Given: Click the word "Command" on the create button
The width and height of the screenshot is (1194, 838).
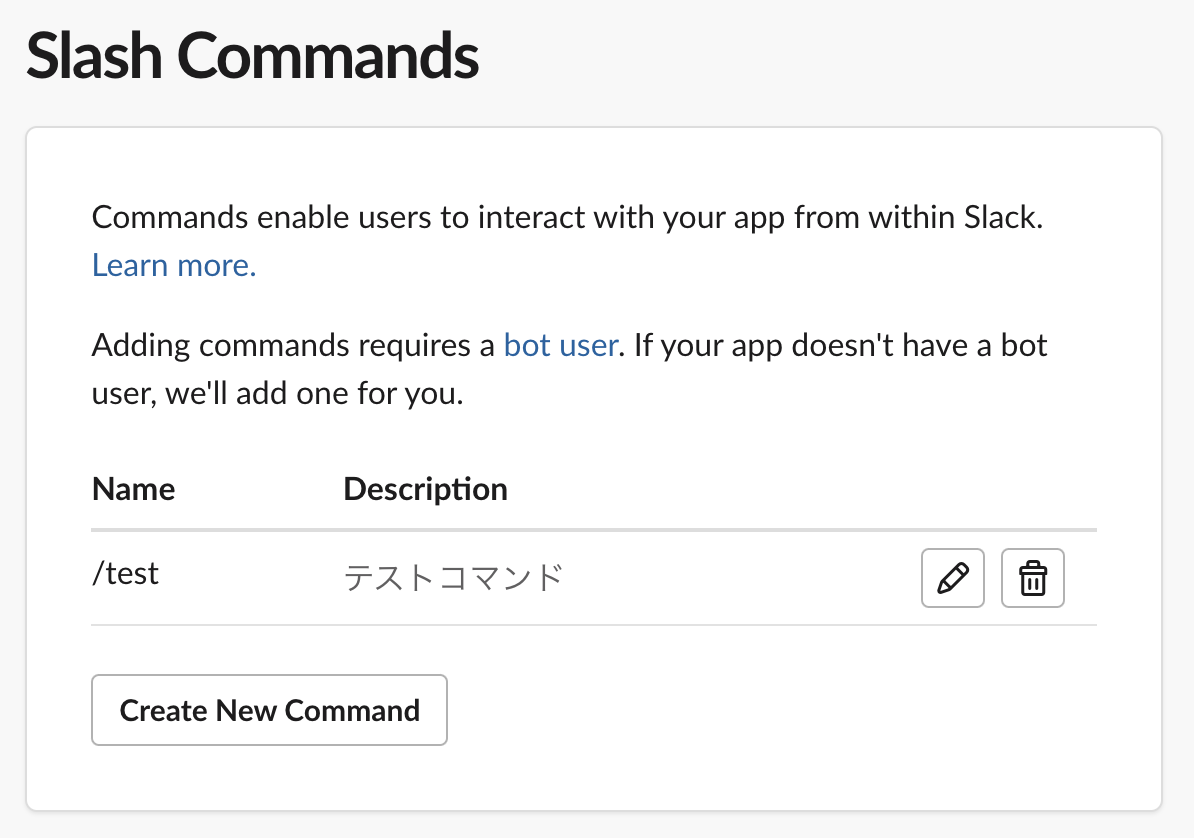Looking at the screenshot, I should coord(352,710).
